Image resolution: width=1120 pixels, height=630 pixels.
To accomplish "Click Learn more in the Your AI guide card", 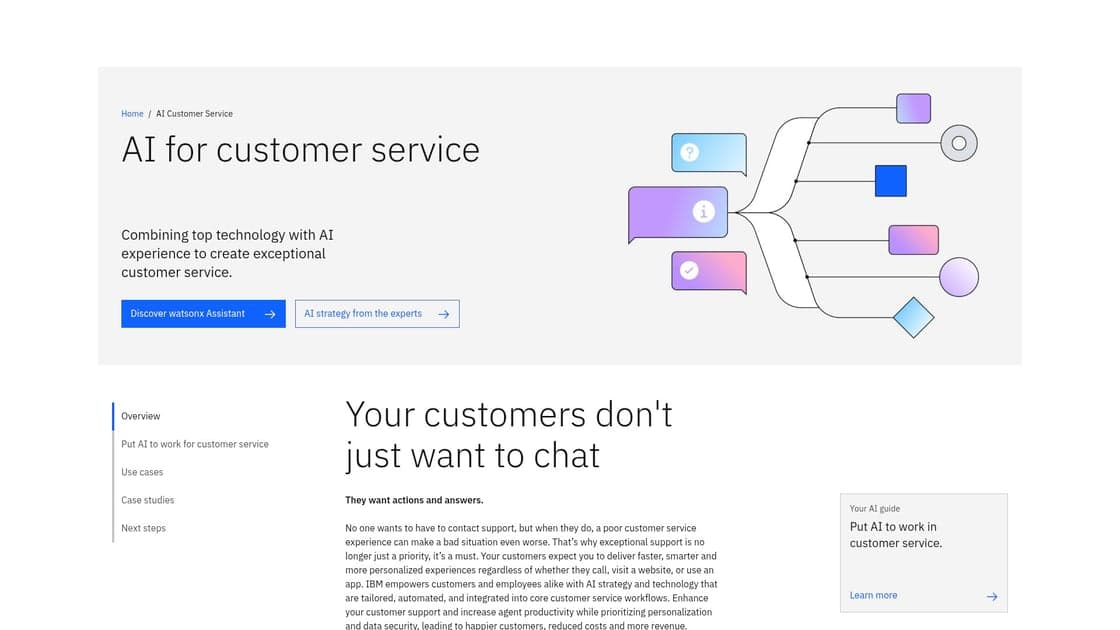I will [872, 595].
